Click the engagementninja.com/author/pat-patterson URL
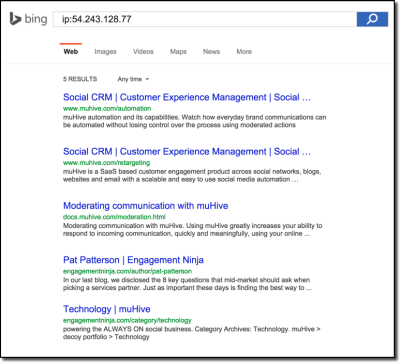 click(127, 271)
